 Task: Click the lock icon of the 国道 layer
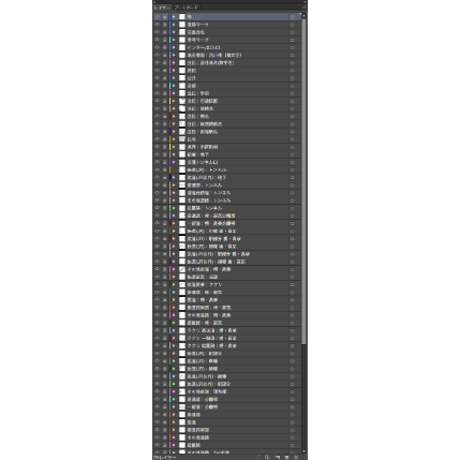tap(164, 422)
